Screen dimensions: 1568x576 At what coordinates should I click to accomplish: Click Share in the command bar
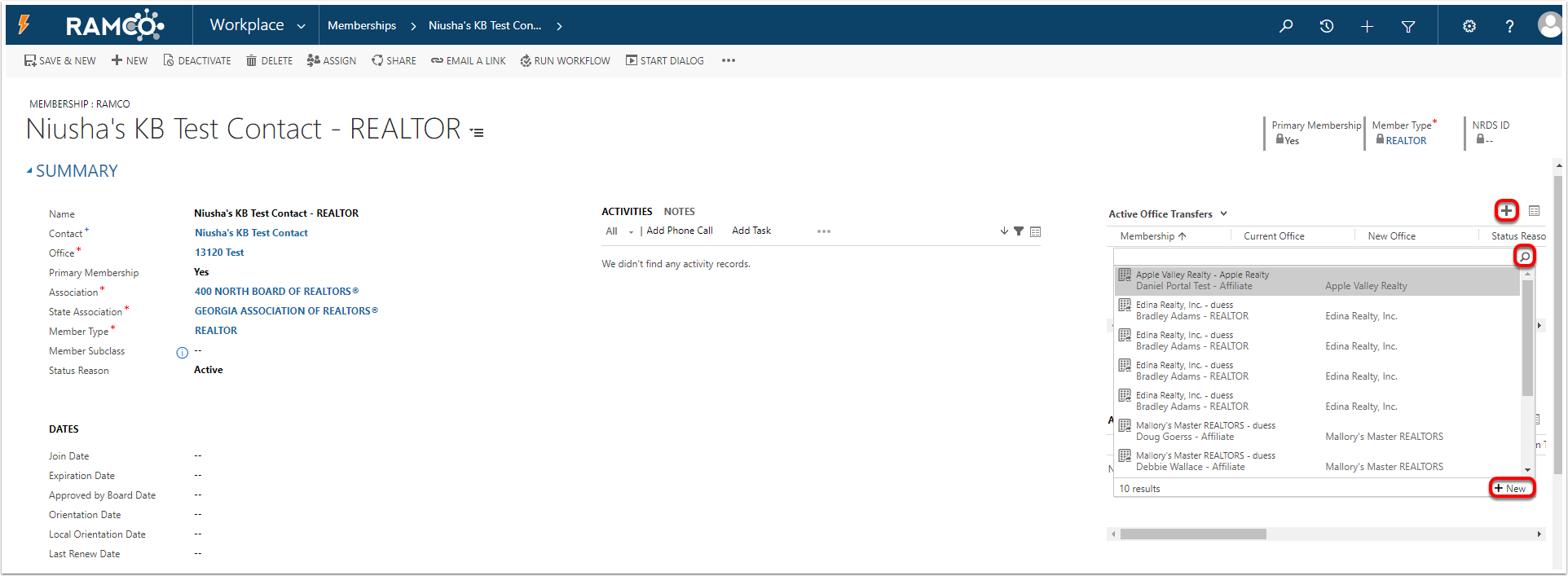tap(394, 60)
